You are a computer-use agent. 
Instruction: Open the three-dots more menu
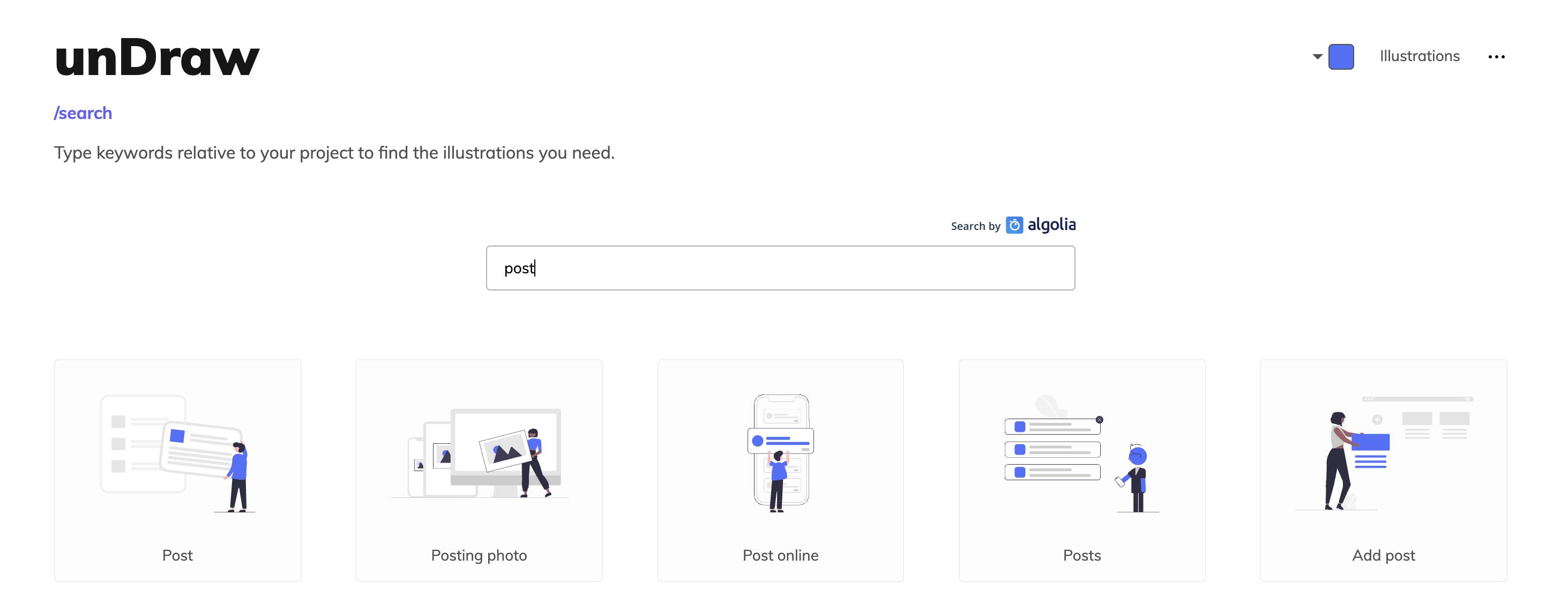coord(1496,57)
